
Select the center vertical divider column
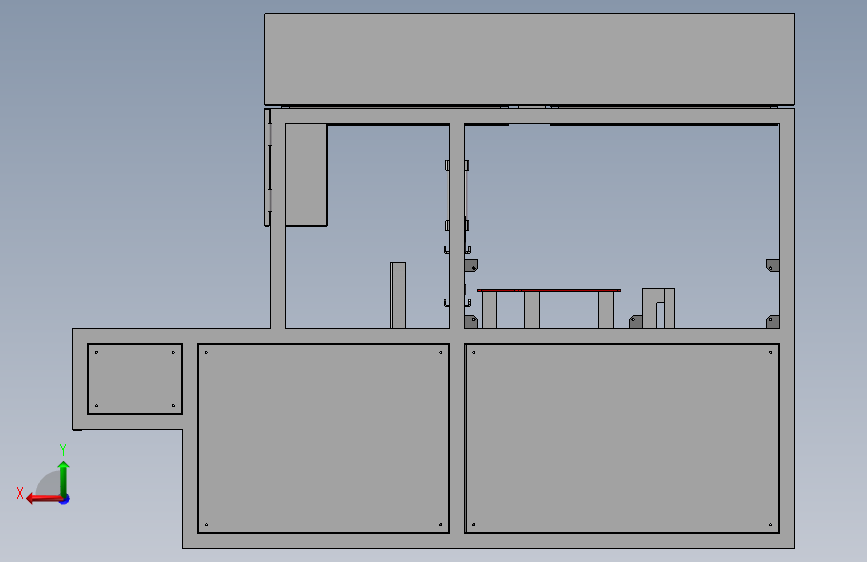pos(457,226)
